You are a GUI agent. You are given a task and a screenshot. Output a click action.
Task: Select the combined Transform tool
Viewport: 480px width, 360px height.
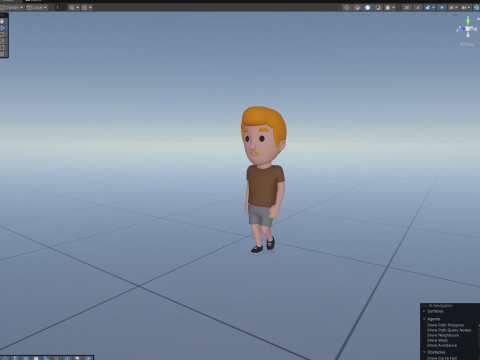click(x=3, y=54)
